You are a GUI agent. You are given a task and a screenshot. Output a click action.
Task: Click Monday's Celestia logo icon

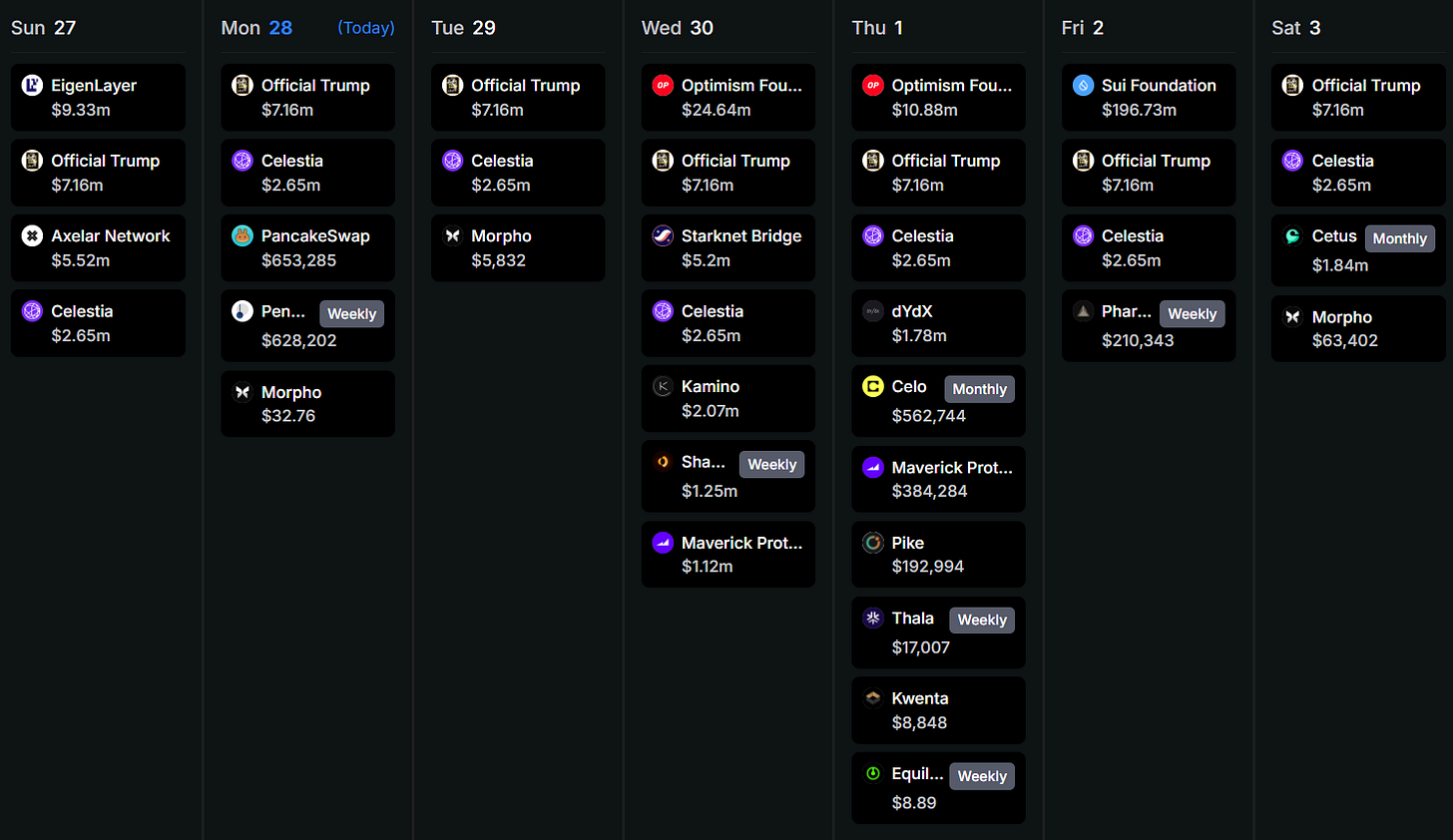click(242, 160)
